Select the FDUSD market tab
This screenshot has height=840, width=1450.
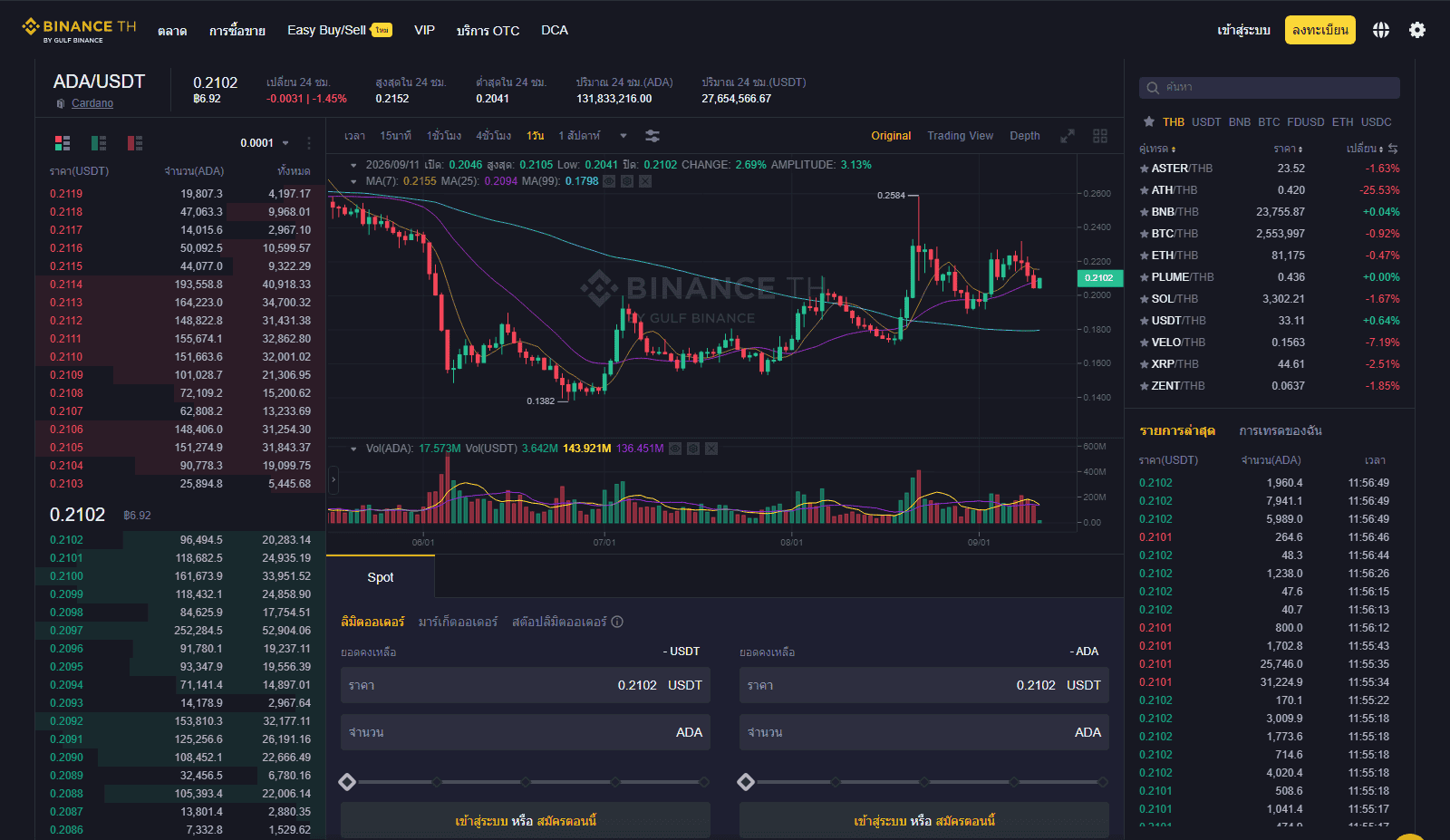(x=1306, y=121)
